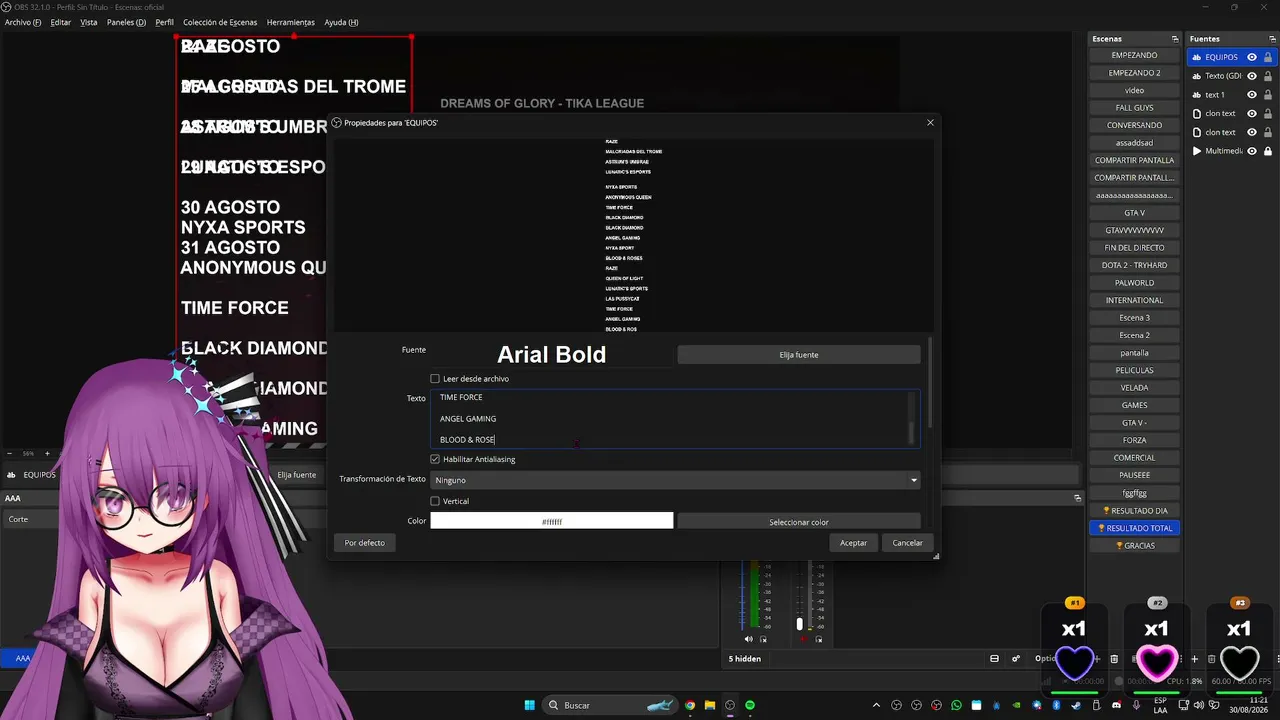The image size is (1280, 720).
Task: Open advanced audio properties gears icon
Action: coord(1016,659)
